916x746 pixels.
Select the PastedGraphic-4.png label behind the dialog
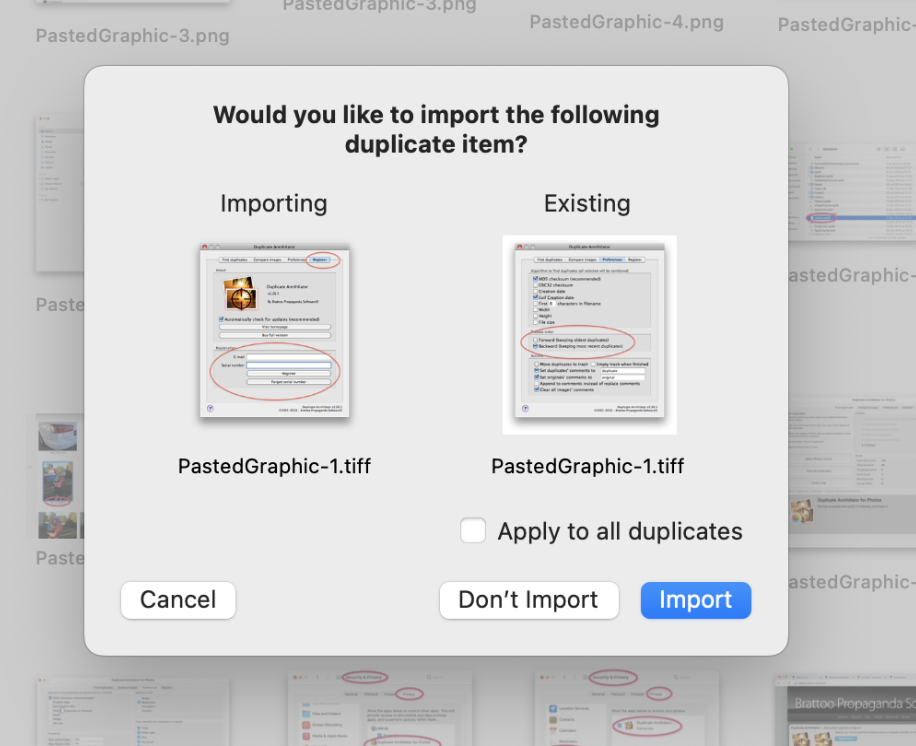pyautogui.click(x=626, y=22)
